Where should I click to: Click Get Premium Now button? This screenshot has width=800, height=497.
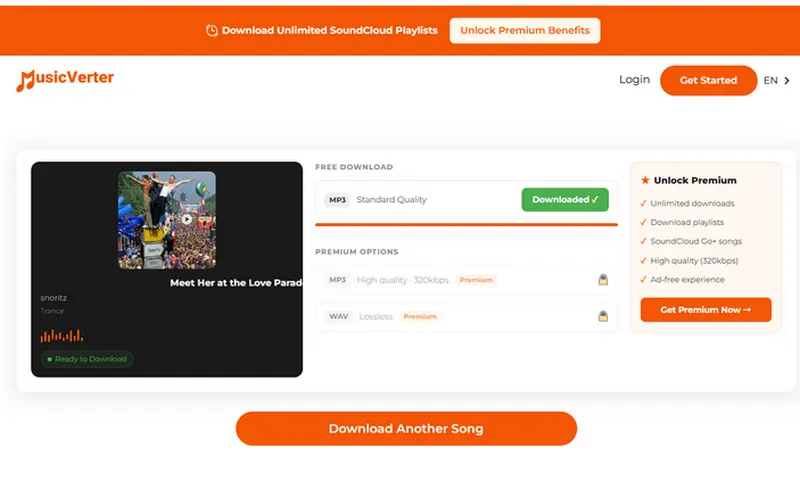coord(706,310)
